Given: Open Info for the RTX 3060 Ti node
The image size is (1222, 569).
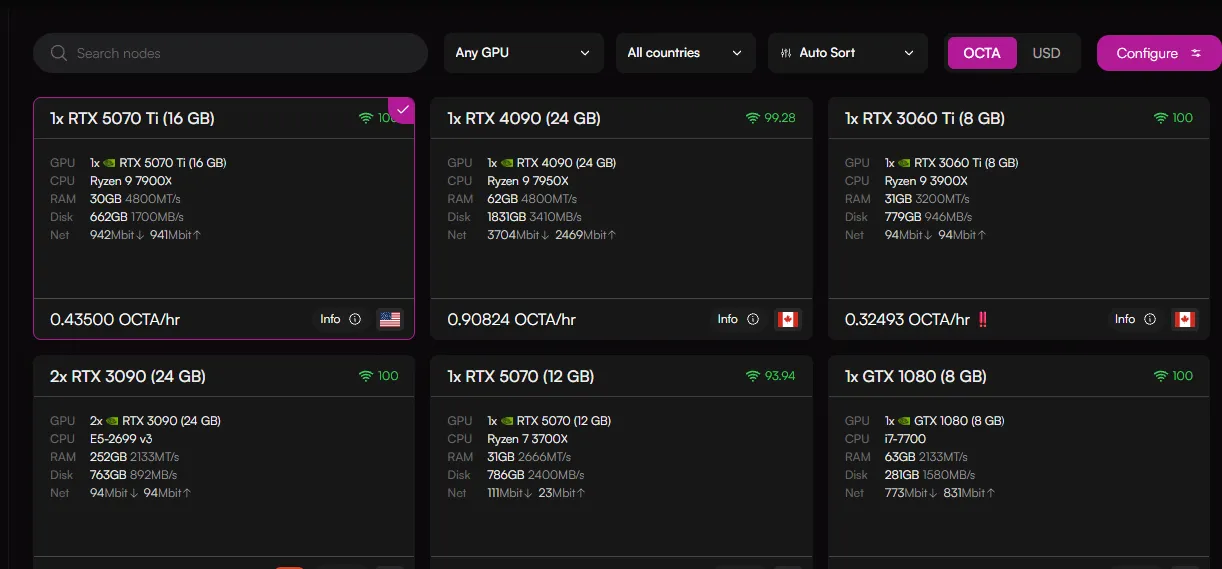Looking at the screenshot, I should (x=1135, y=319).
